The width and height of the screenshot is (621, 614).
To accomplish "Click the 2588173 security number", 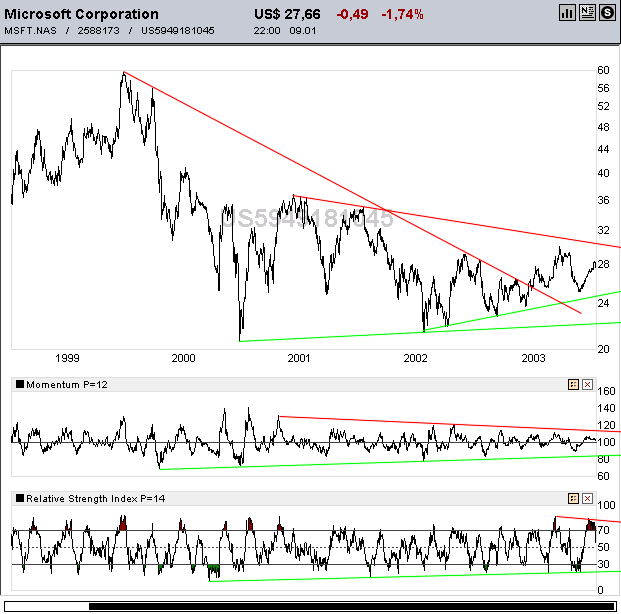I will point(98,31).
